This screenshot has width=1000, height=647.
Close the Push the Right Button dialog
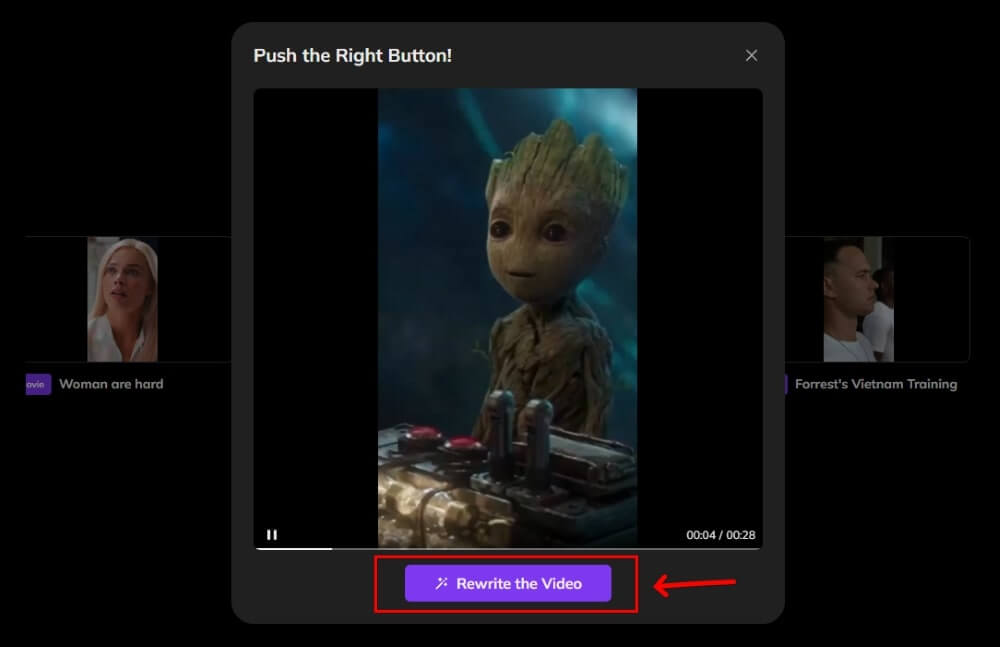pos(751,56)
